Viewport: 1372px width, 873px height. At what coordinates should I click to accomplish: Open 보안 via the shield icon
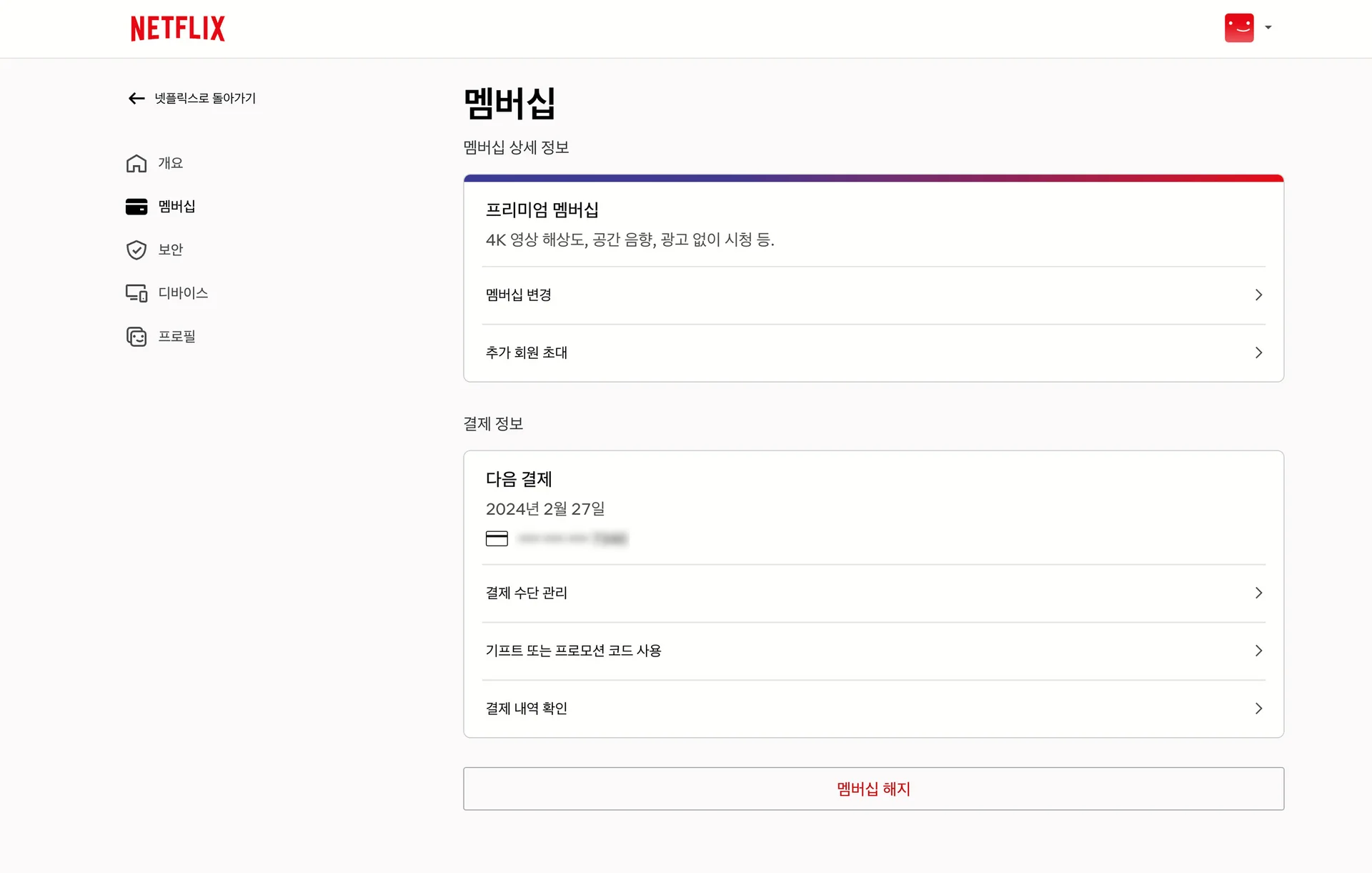pos(136,250)
